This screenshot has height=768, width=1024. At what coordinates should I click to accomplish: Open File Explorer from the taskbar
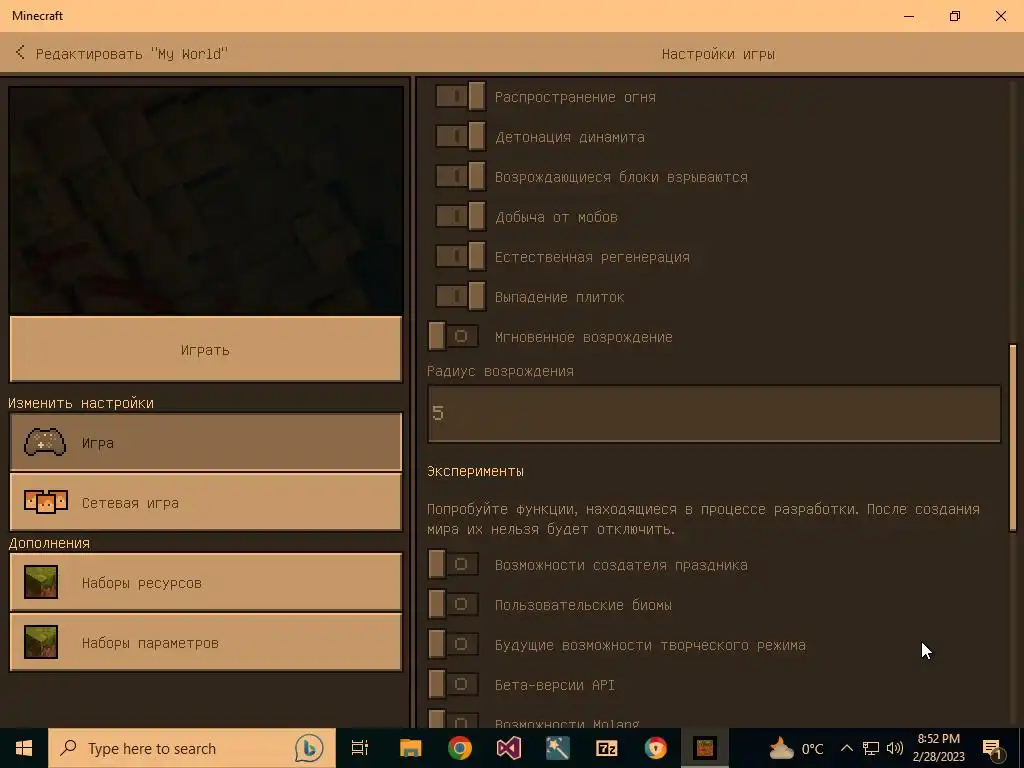(411, 748)
